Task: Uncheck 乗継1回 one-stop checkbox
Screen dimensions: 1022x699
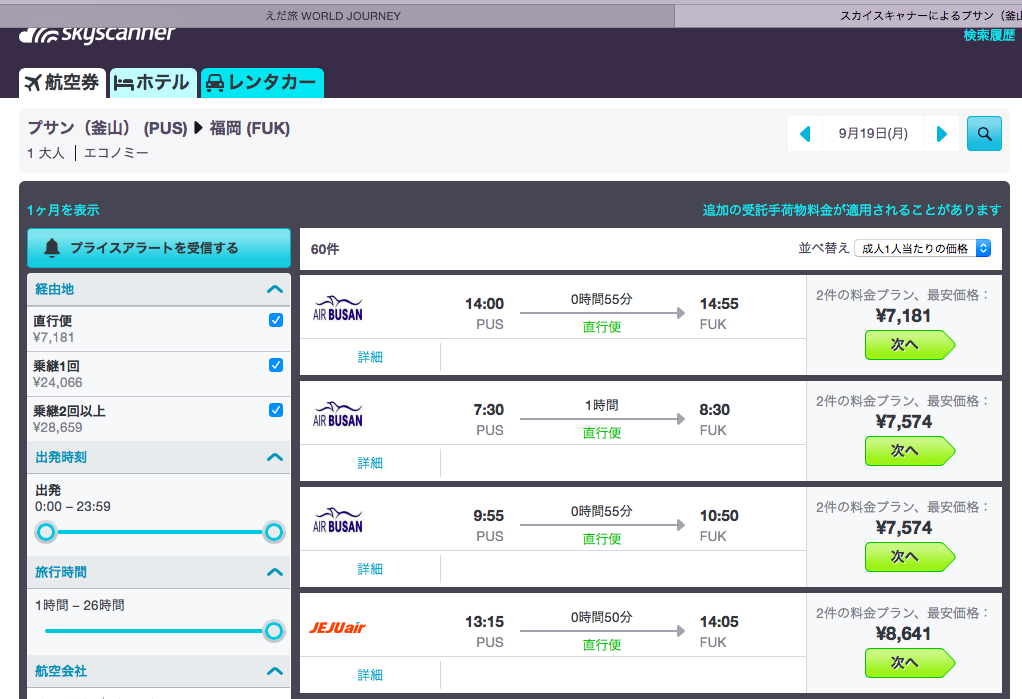Action: 276,365
